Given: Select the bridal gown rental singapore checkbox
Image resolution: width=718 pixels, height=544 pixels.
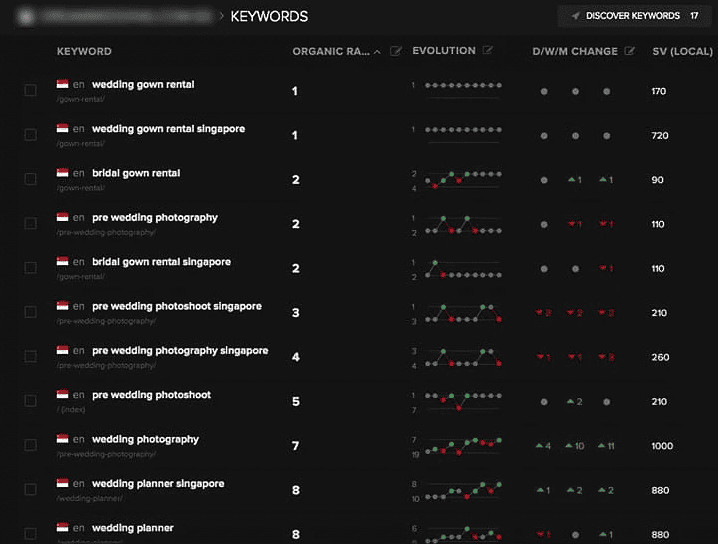Looking at the screenshot, I should point(30,268).
